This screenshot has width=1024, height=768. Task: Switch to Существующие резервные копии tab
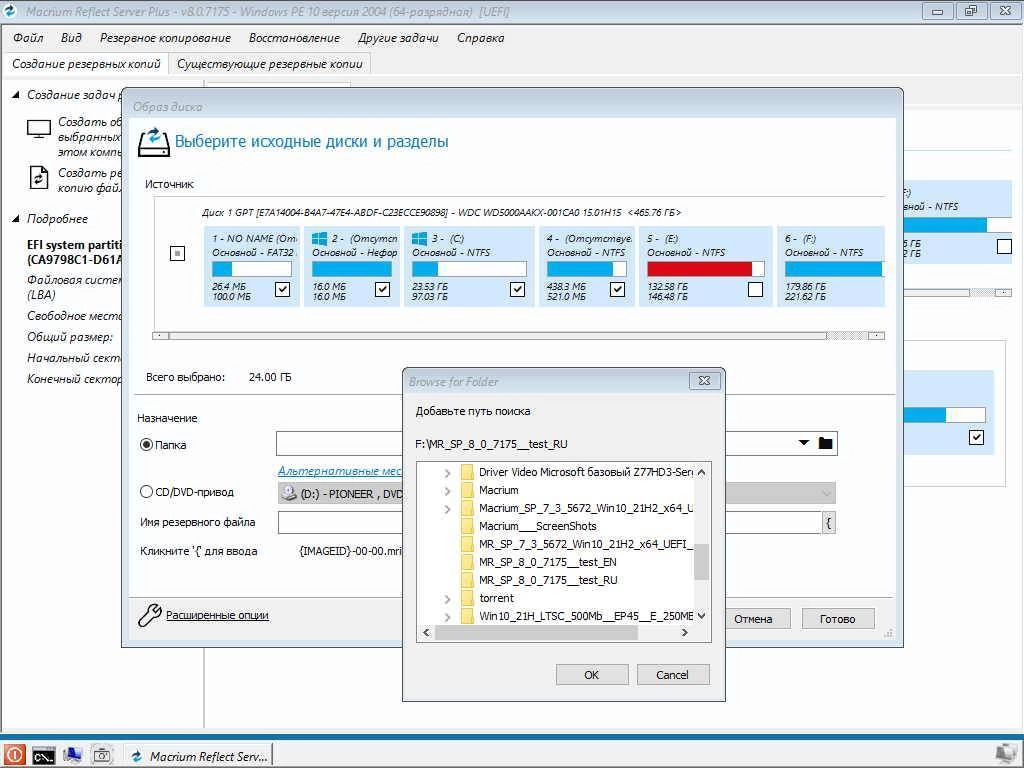(270, 64)
